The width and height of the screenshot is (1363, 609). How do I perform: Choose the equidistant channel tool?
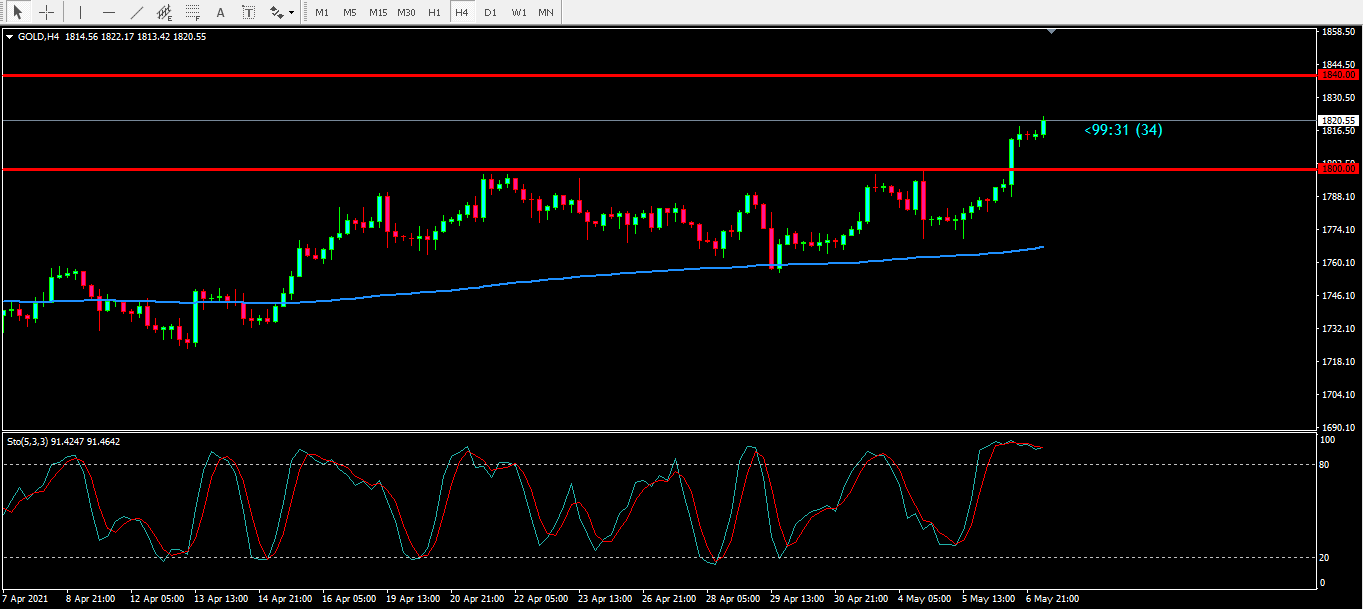(x=164, y=13)
